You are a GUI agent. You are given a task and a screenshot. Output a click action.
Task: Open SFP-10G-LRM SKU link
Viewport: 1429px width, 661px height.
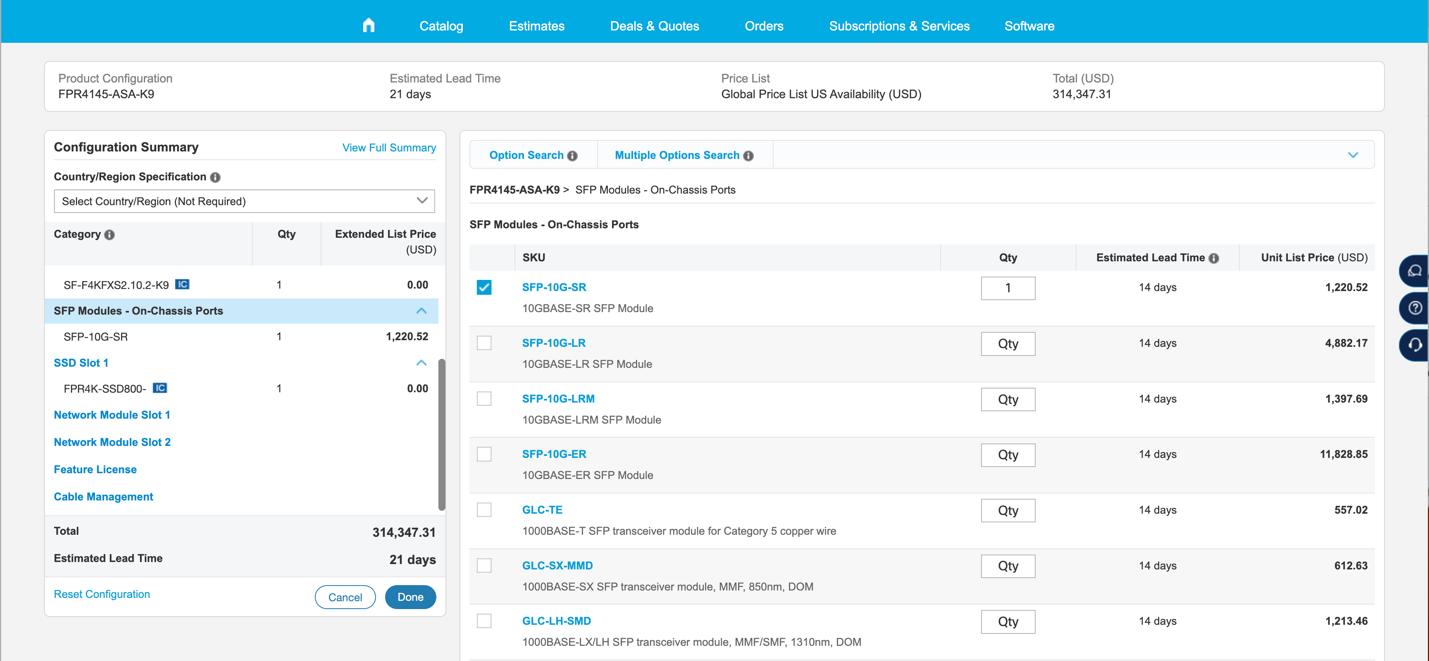point(558,398)
